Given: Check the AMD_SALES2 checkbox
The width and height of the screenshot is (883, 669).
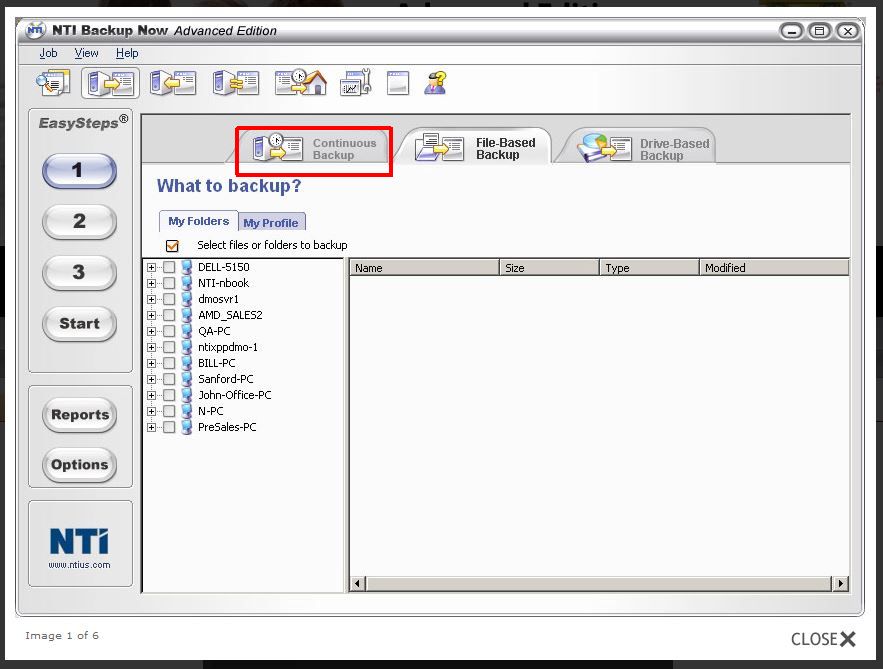Looking at the screenshot, I should [169, 315].
